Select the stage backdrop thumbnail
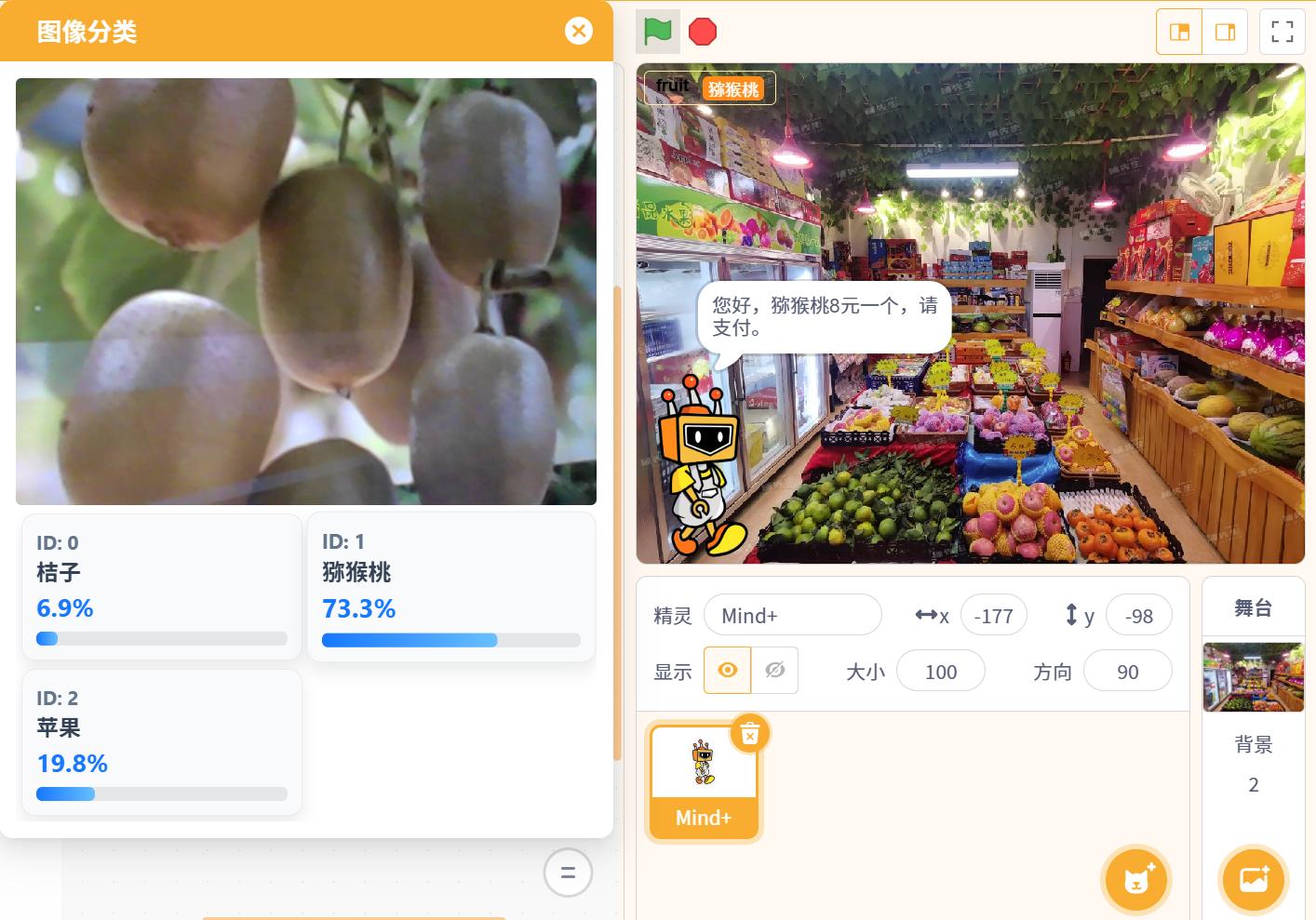 (1253, 677)
